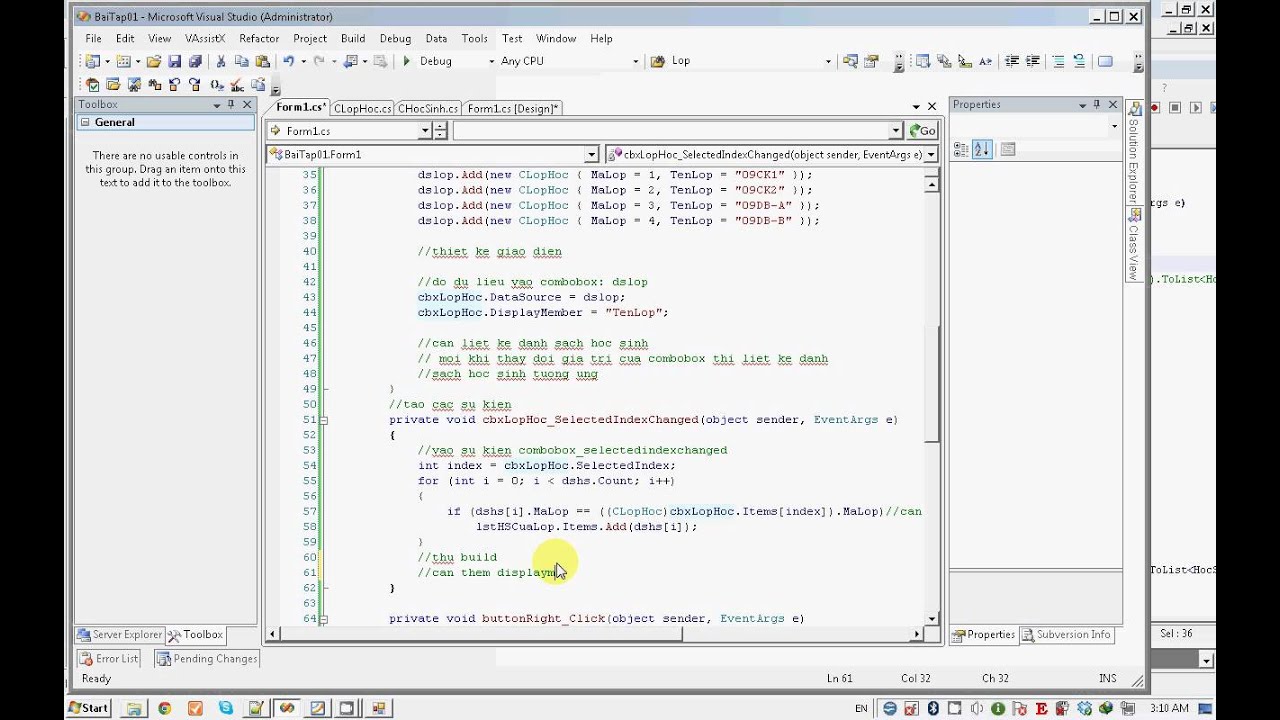Open the Solution Explorer side tab
The height and width of the screenshot is (720, 1280).
[1134, 153]
